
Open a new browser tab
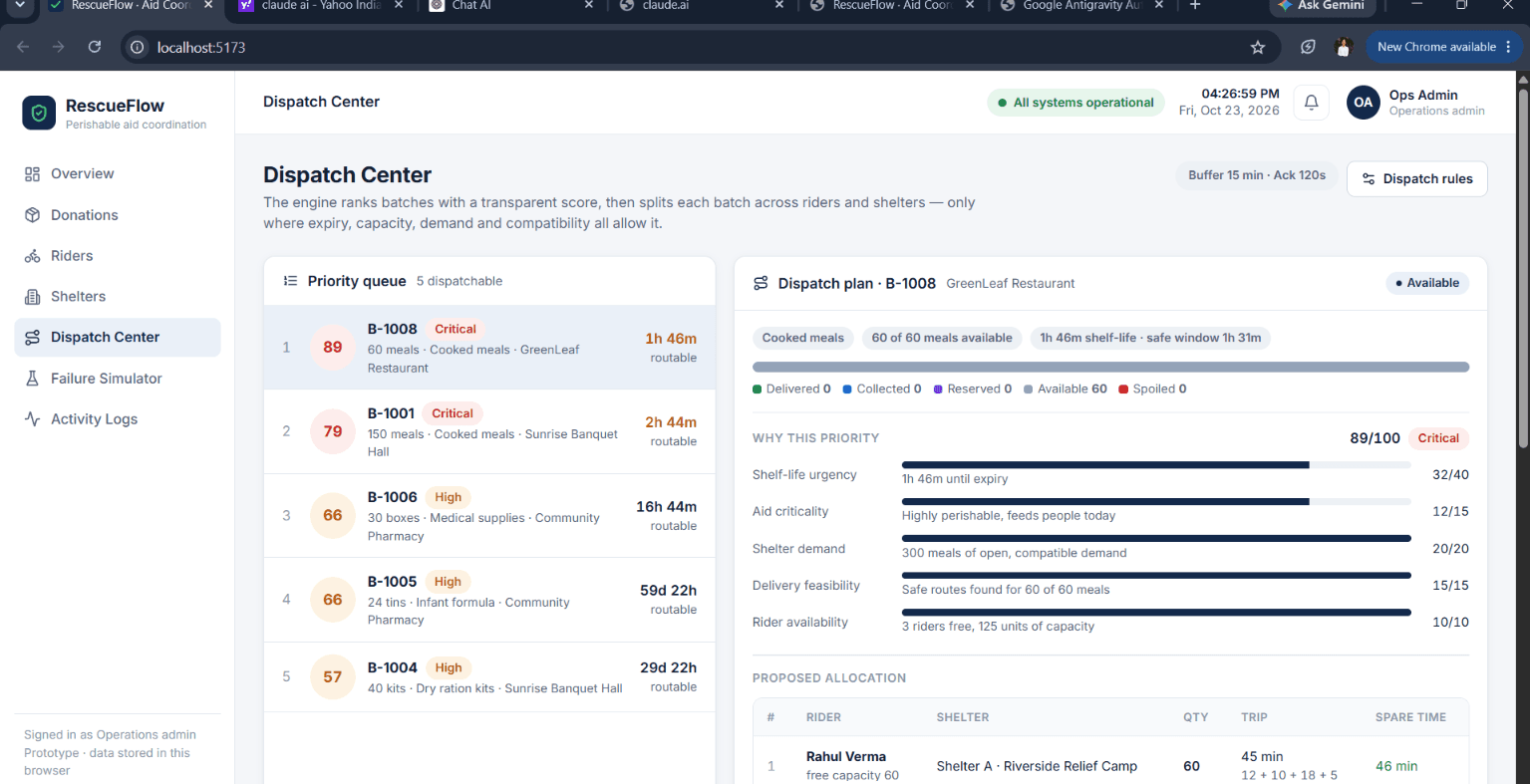coord(1195,5)
